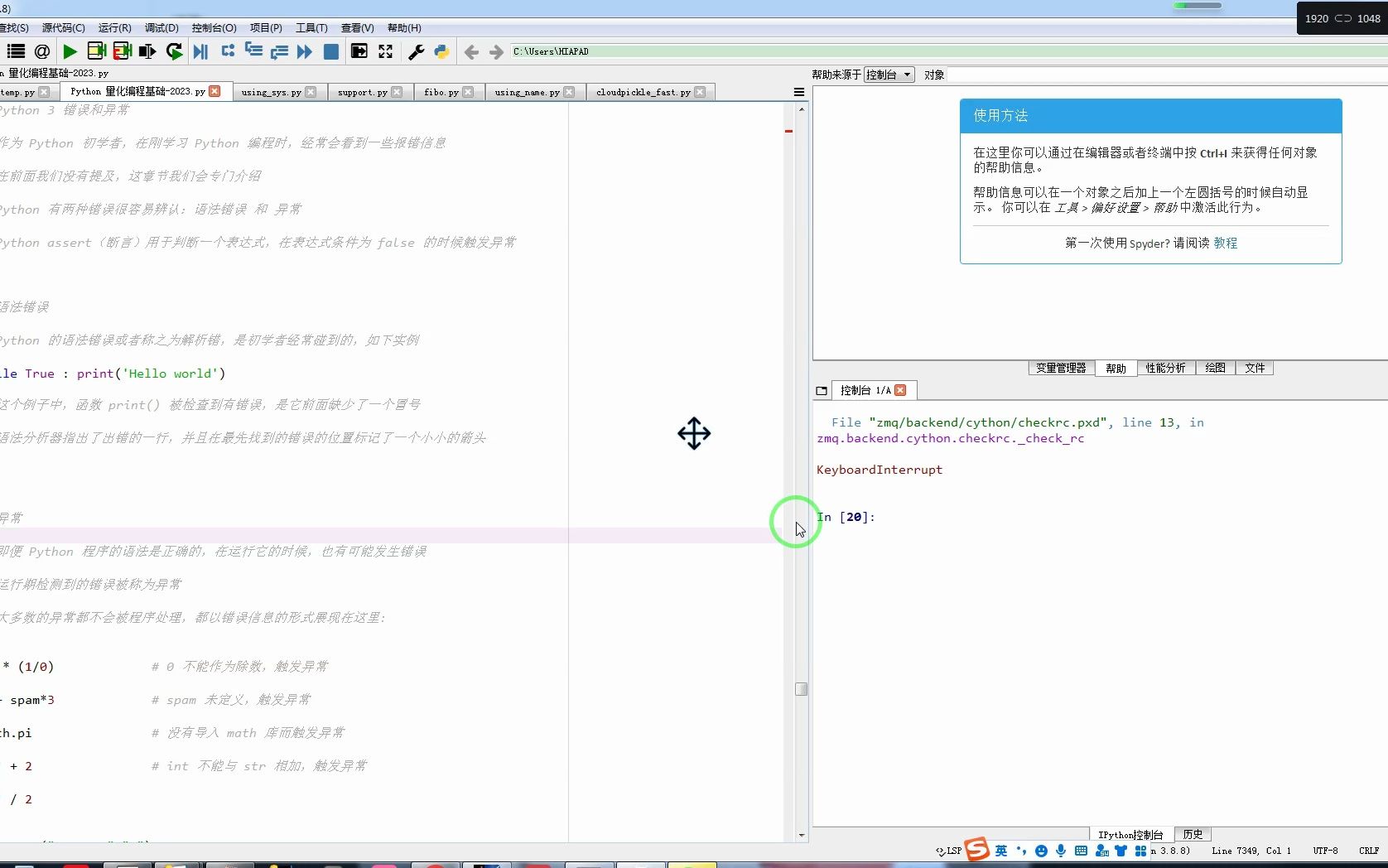Open 工具(T) menu
Image resolution: width=1388 pixels, height=868 pixels.
[x=311, y=27]
